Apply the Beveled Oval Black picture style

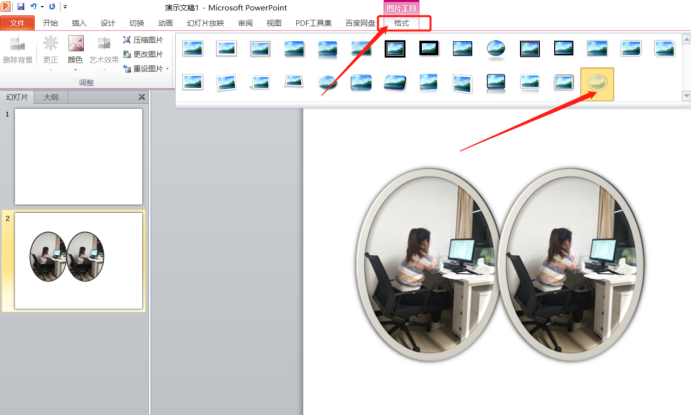coord(496,49)
